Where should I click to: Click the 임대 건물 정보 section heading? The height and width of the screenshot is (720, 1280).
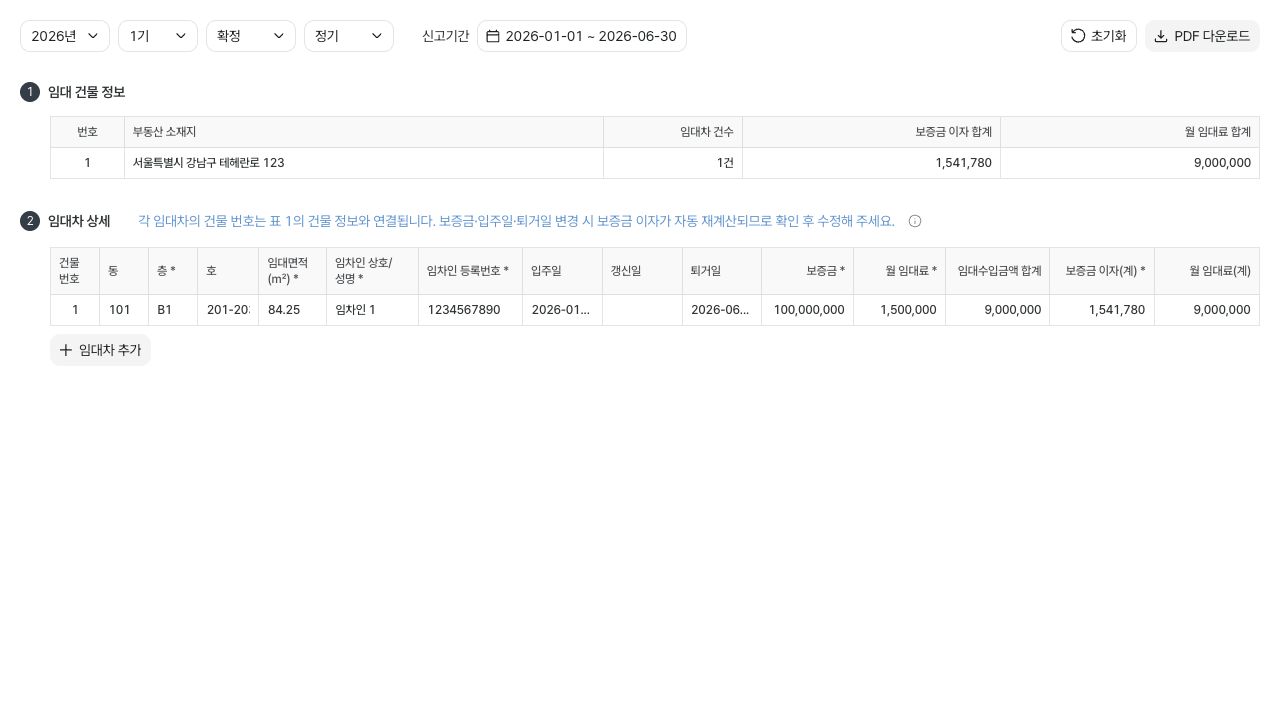(x=86, y=92)
